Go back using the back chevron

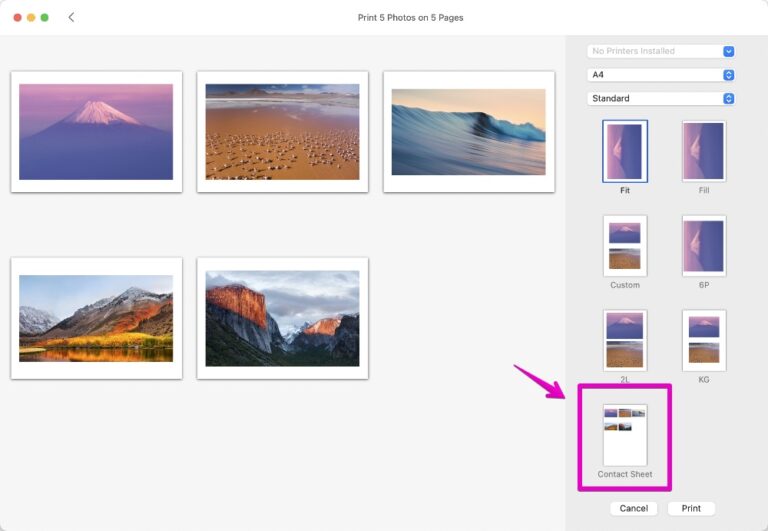[71, 17]
